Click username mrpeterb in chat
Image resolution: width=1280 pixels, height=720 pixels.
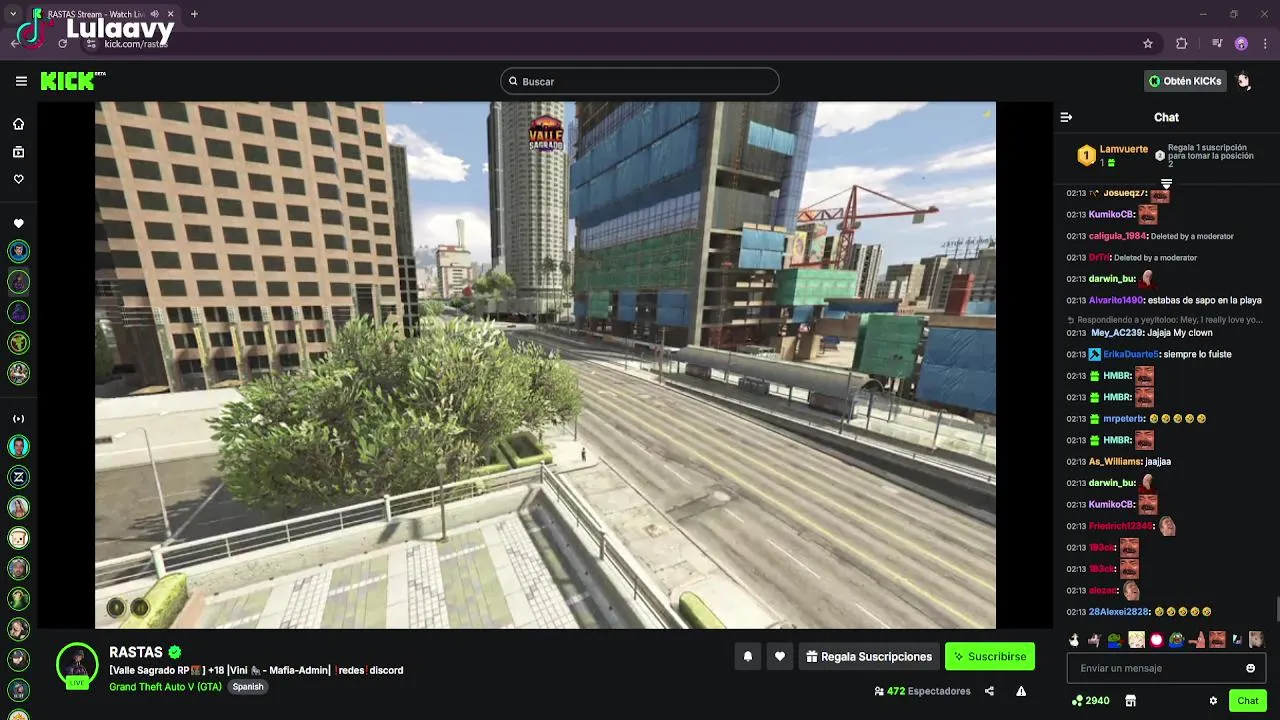tap(1122, 418)
